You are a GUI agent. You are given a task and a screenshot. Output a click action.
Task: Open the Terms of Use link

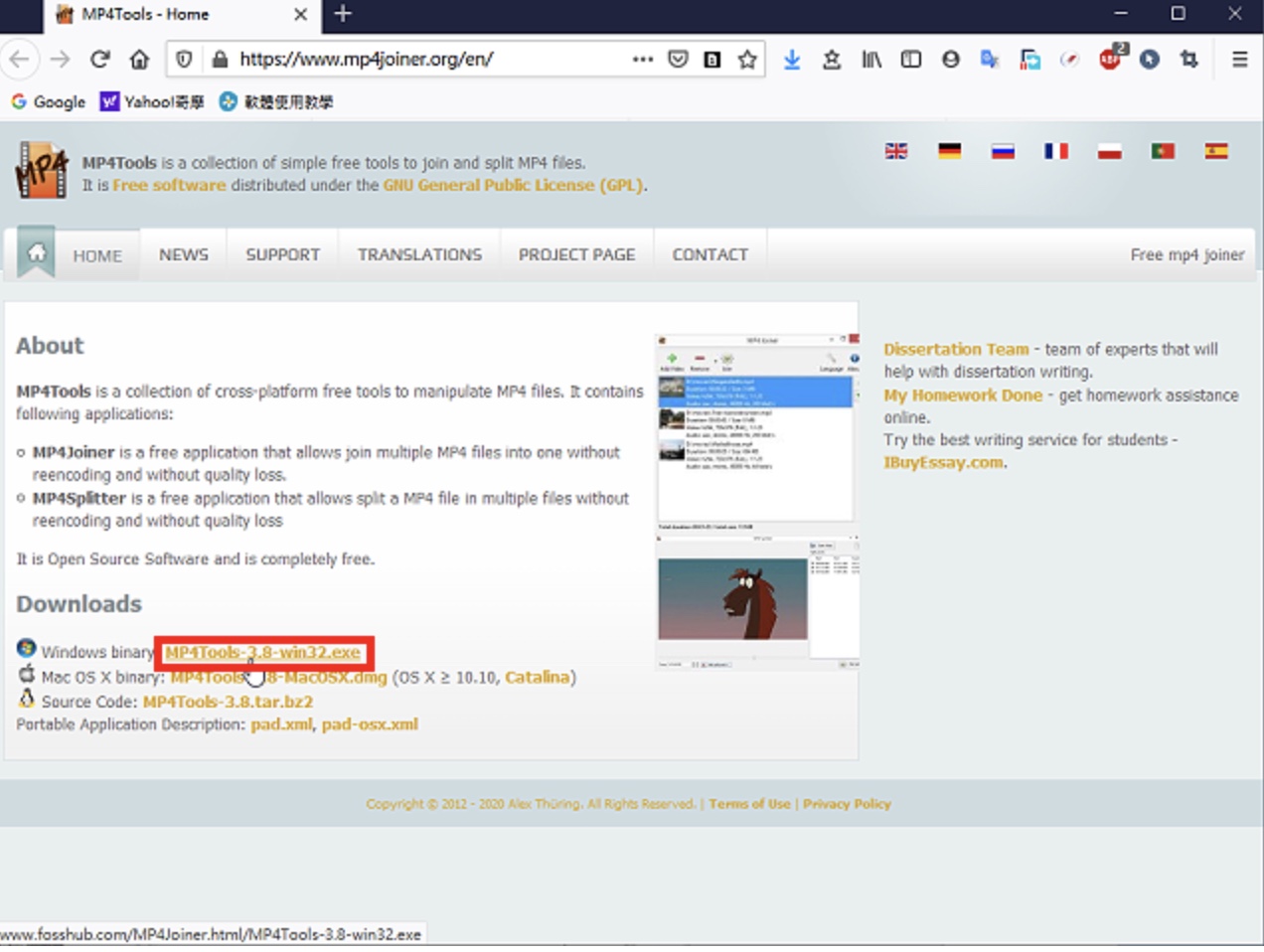[749, 804]
